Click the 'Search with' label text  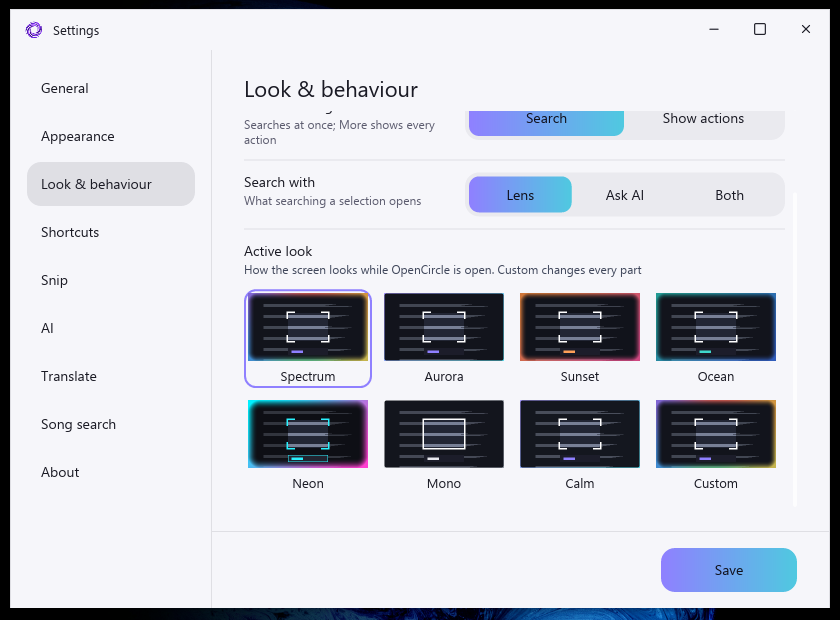pyautogui.click(x=279, y=182)
